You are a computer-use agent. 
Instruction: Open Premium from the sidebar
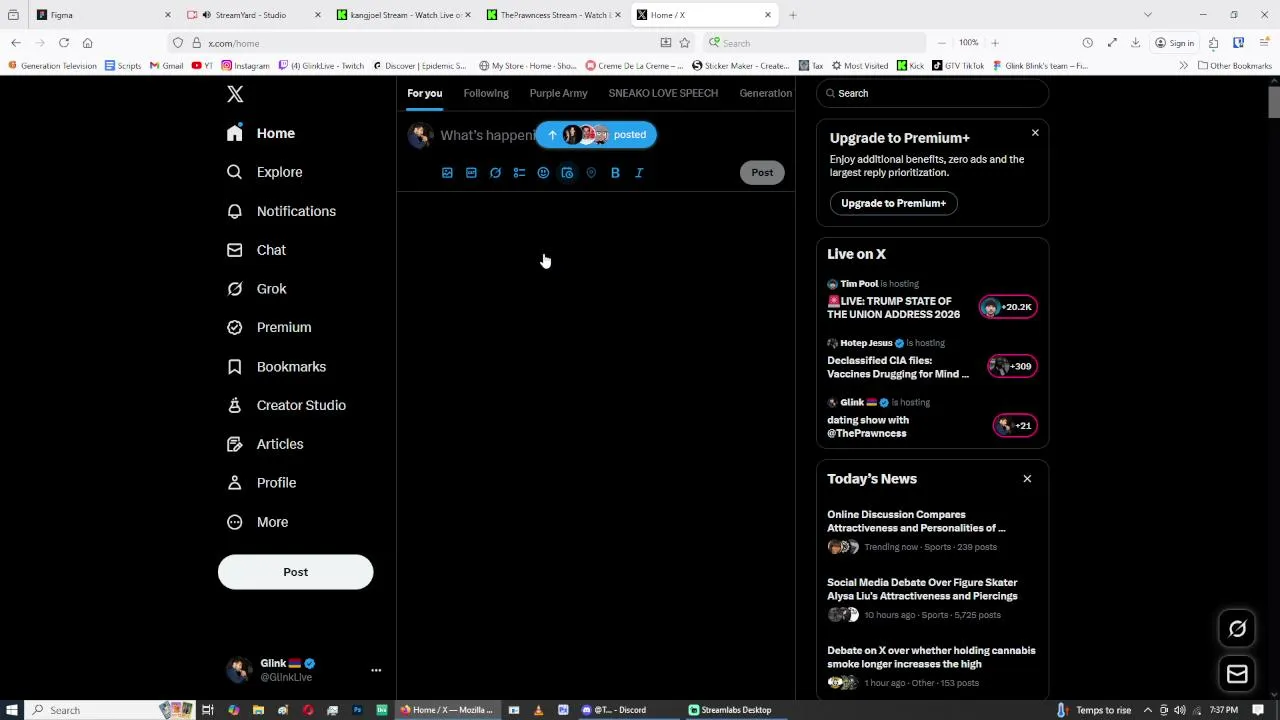269,327
